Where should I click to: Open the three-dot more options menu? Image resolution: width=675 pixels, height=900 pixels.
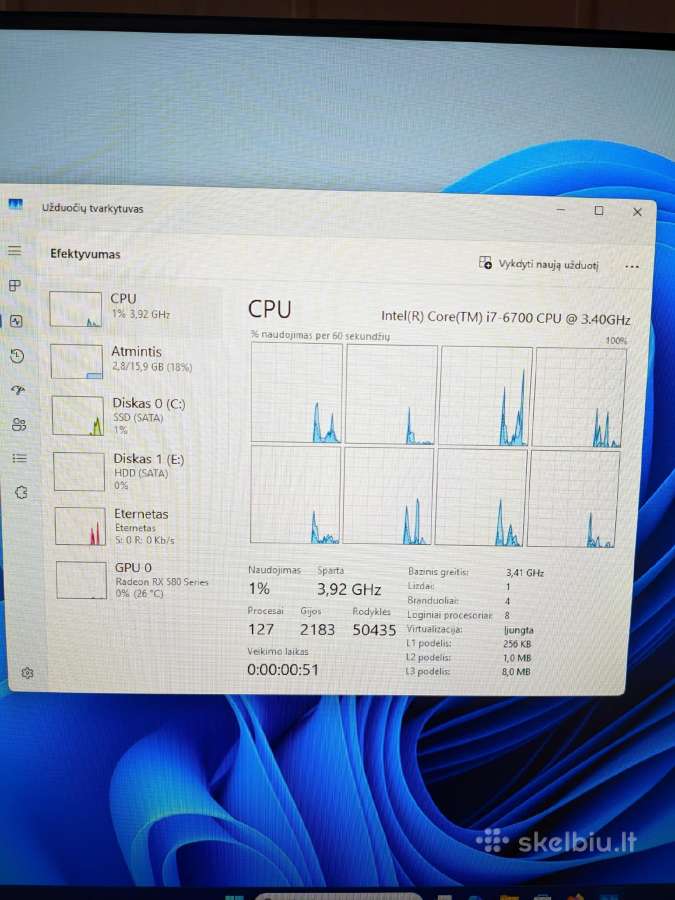pyautogui.click(x=632, y=267)
